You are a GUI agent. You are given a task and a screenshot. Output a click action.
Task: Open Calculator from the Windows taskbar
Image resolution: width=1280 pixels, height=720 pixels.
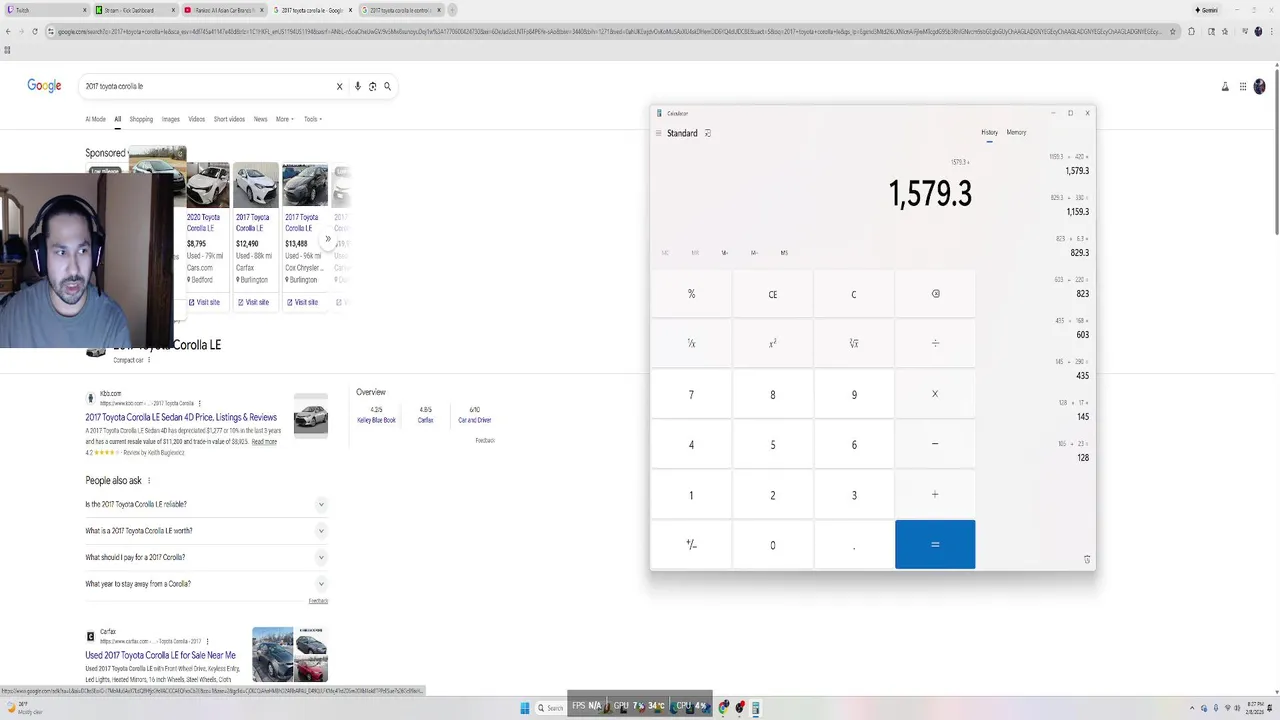[x=756, y=708]
